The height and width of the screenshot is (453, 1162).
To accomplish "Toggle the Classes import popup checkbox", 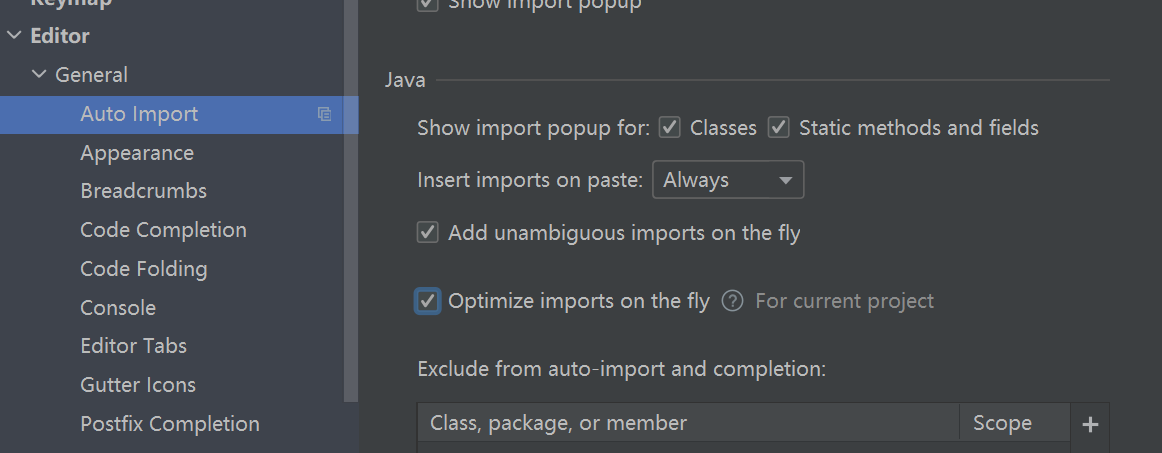I will [x=671, y=128].
